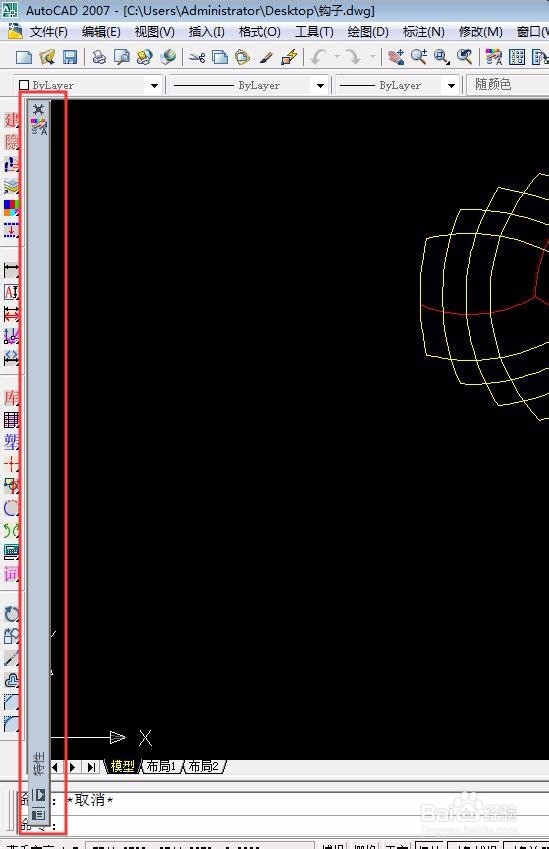This screenshot has width=549, height=849.
Task: Open the 绘图(D) menu
Action: 368,32
